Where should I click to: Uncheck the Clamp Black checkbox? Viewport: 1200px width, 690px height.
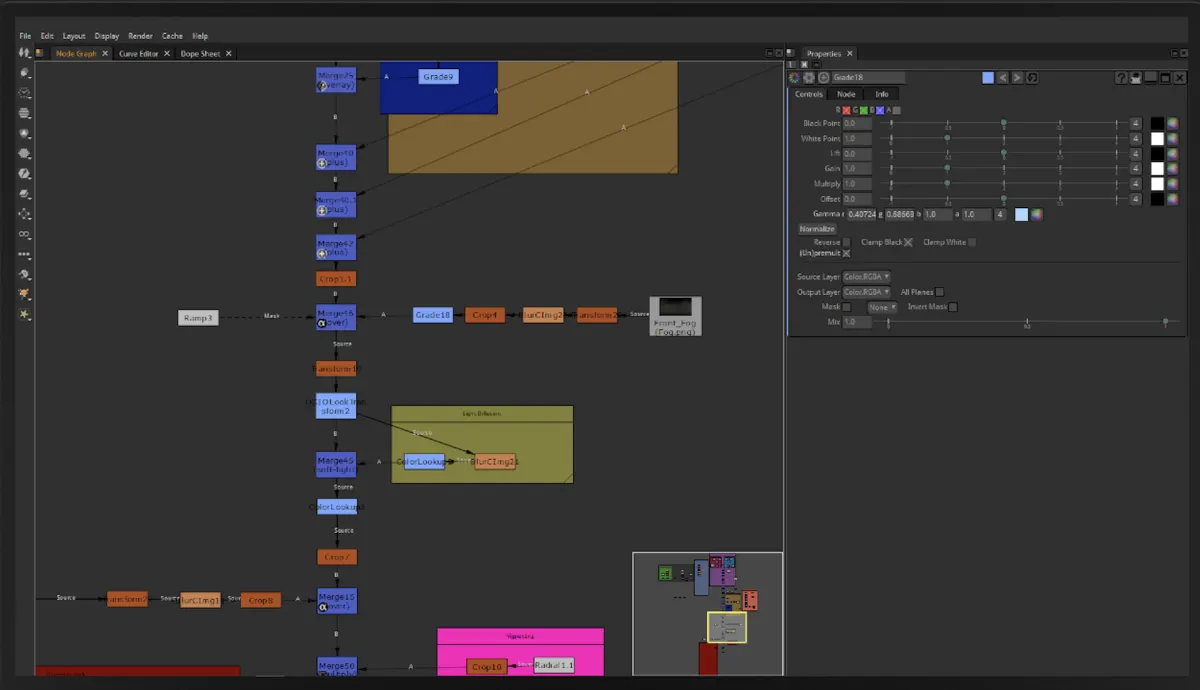point(908,242)
